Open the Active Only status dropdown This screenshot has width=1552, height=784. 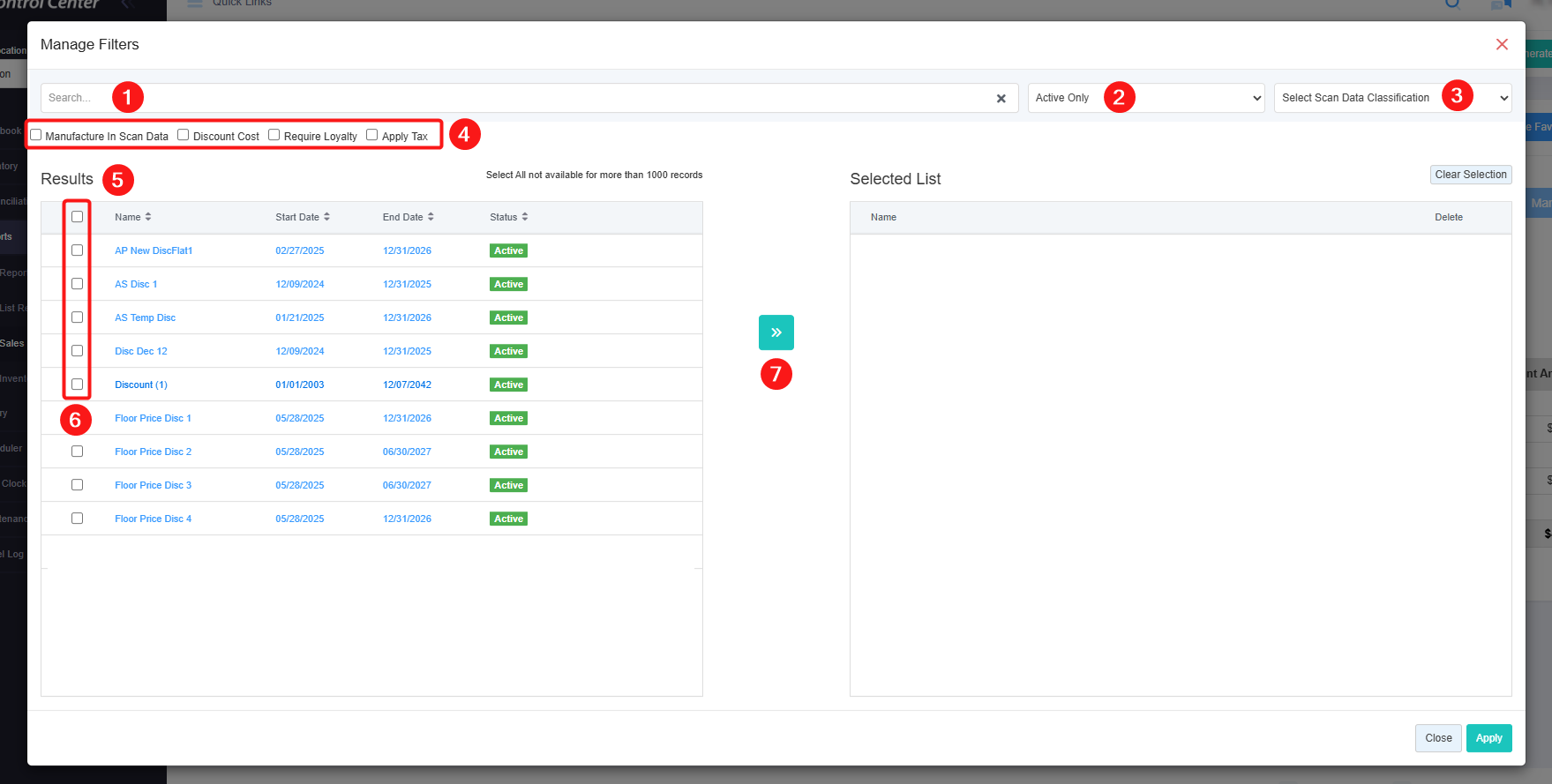(1146, 98)
